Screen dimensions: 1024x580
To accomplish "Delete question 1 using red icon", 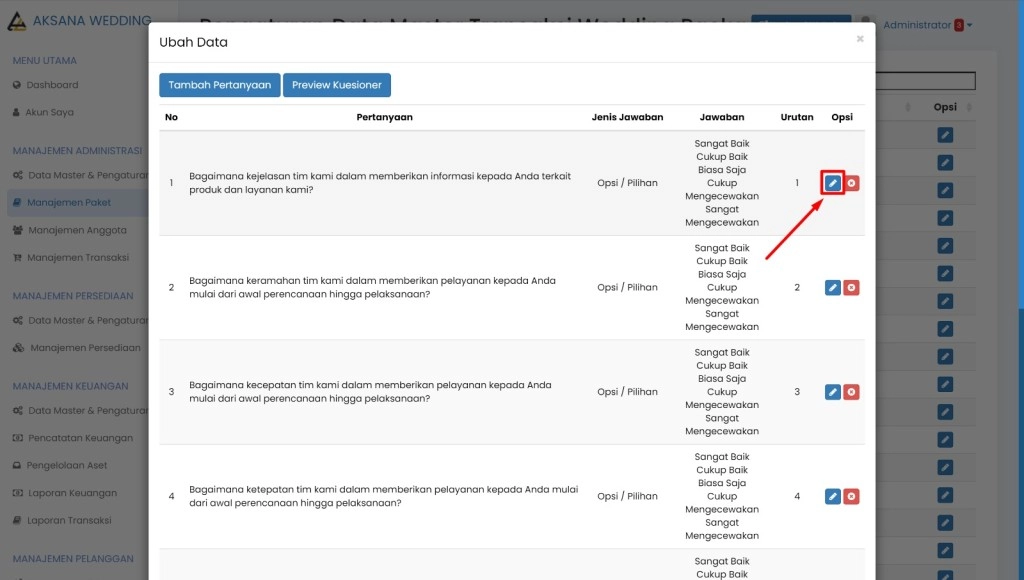I will click(x=851, y=183).
